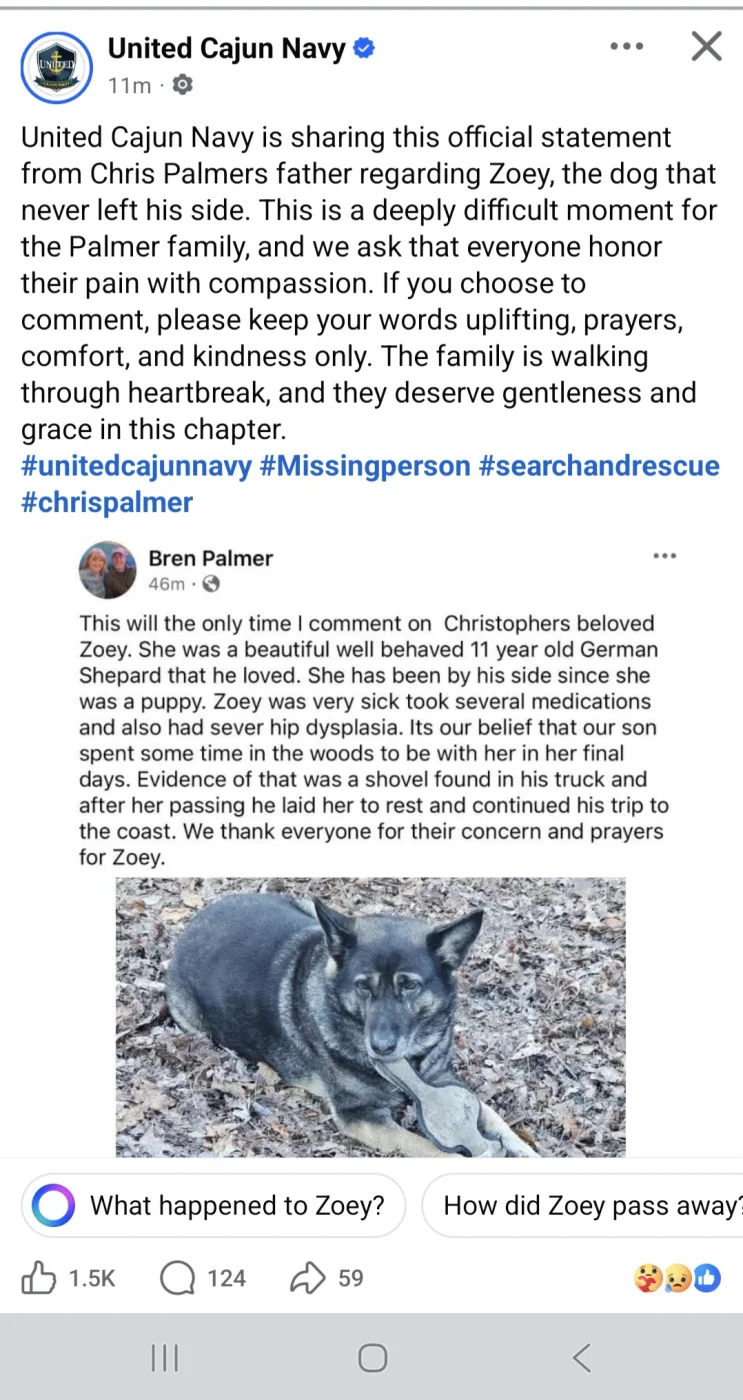Open Bren Palmer post options menu
743x1400 pixels.
click(x=664, y=556)
